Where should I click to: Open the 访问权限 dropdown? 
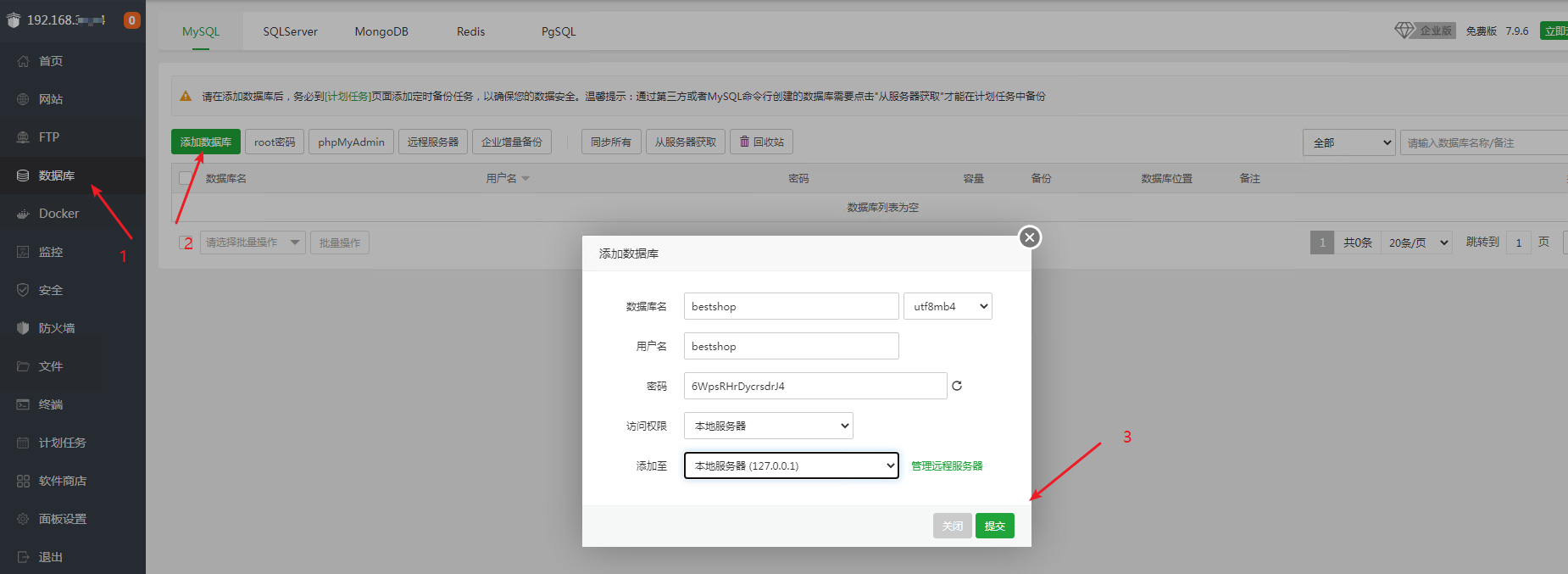[768, 426]
